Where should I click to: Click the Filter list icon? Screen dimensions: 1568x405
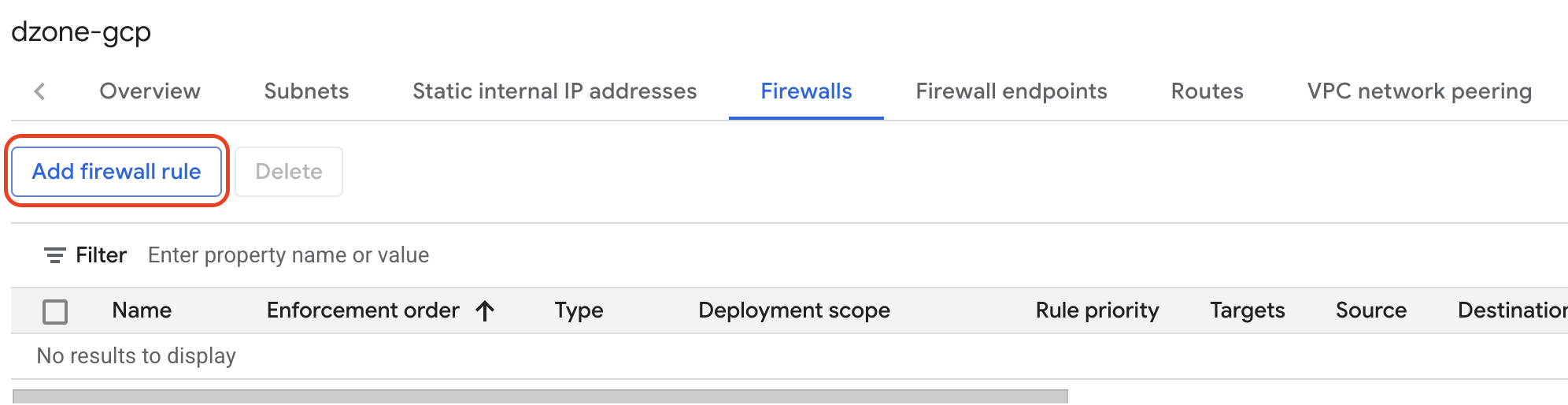54,255
